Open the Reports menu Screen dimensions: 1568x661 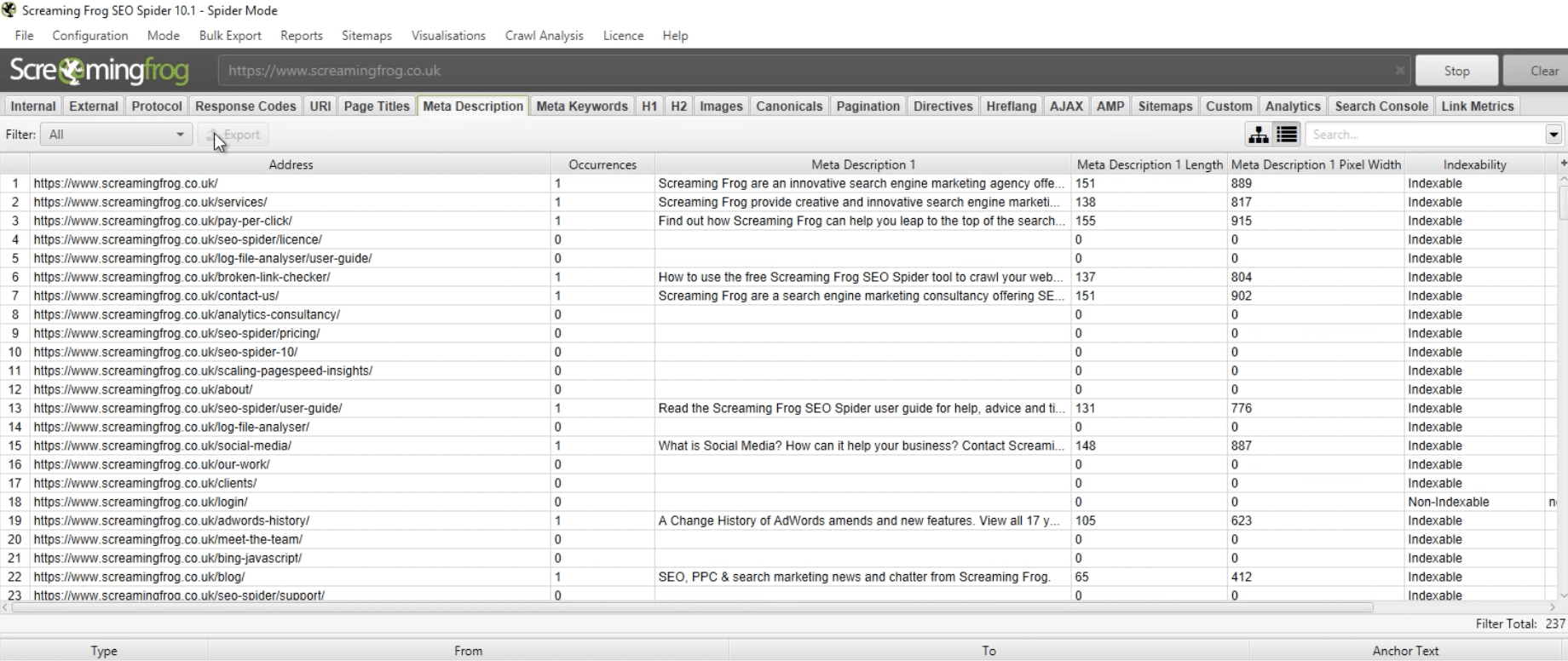(x=301, y=36)
